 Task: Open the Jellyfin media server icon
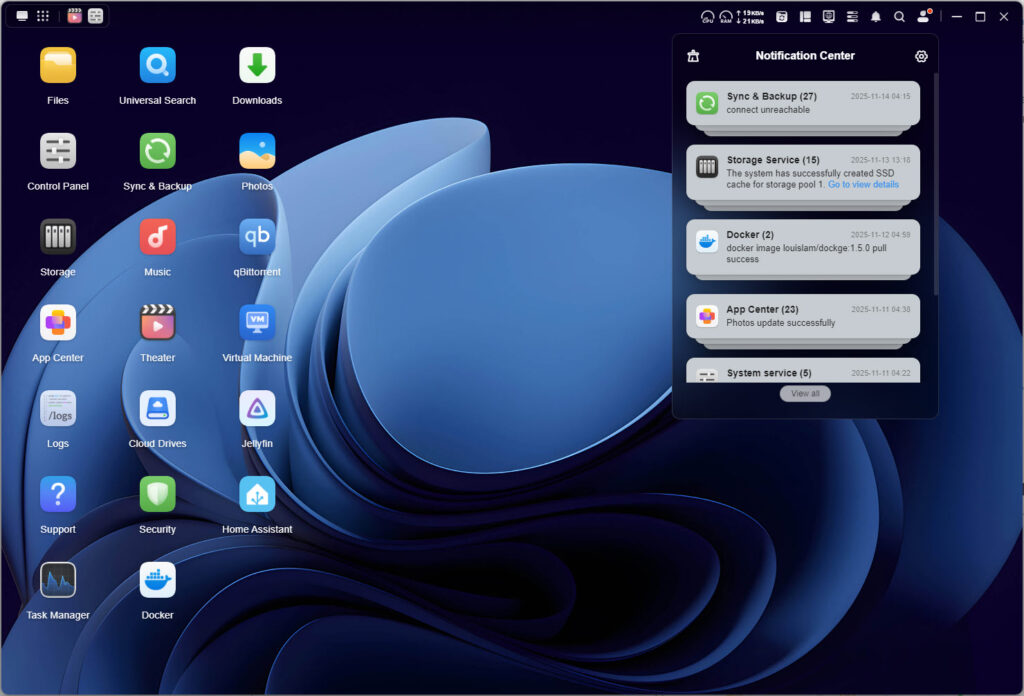257,409
